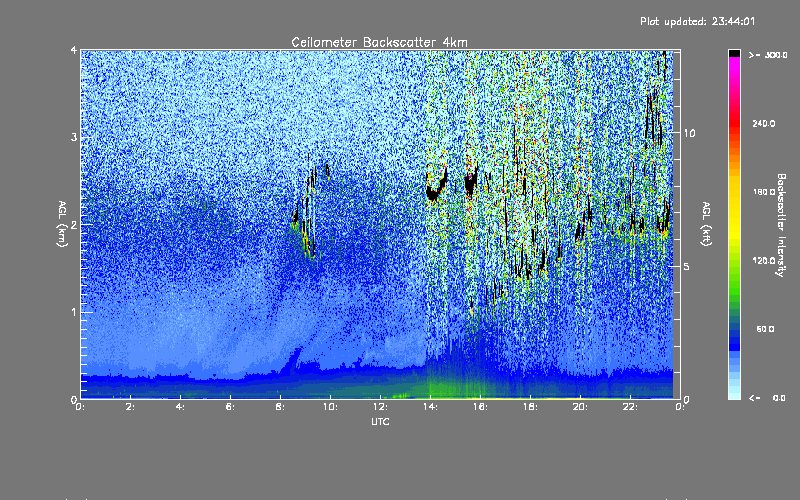Select the '4:' UTC tick label
800x500 pixels.
tap(181, 407)
